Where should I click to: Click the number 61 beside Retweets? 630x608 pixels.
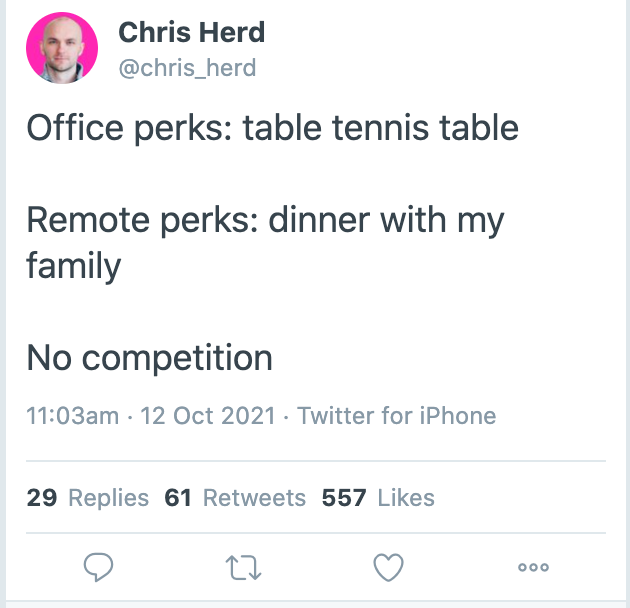[x=178, y=497]
